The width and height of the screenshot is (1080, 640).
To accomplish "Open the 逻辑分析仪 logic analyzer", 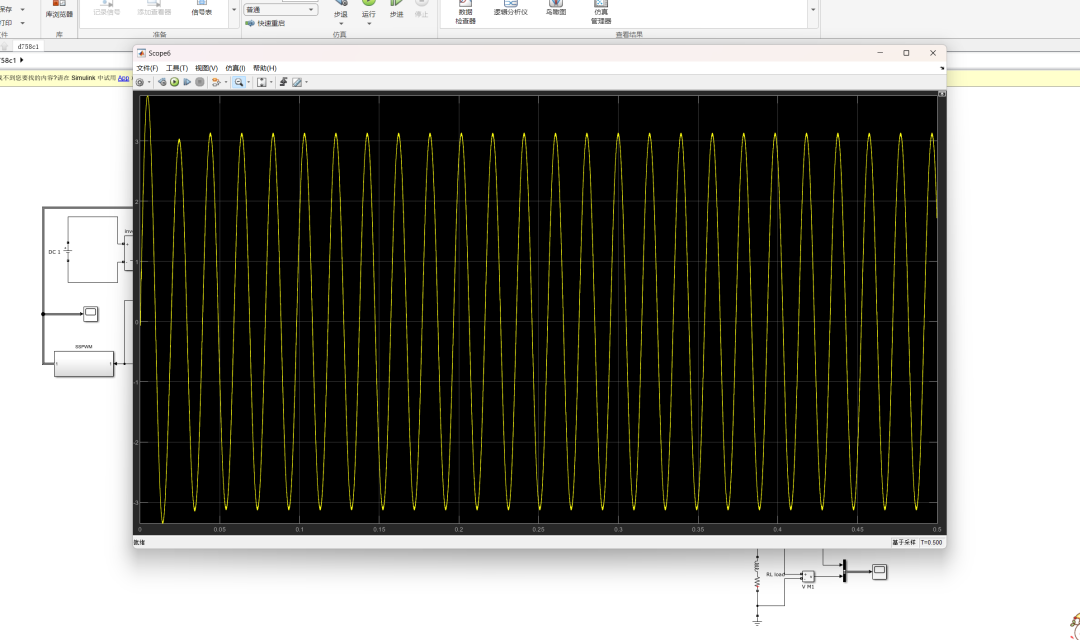I will pos(510,10).
